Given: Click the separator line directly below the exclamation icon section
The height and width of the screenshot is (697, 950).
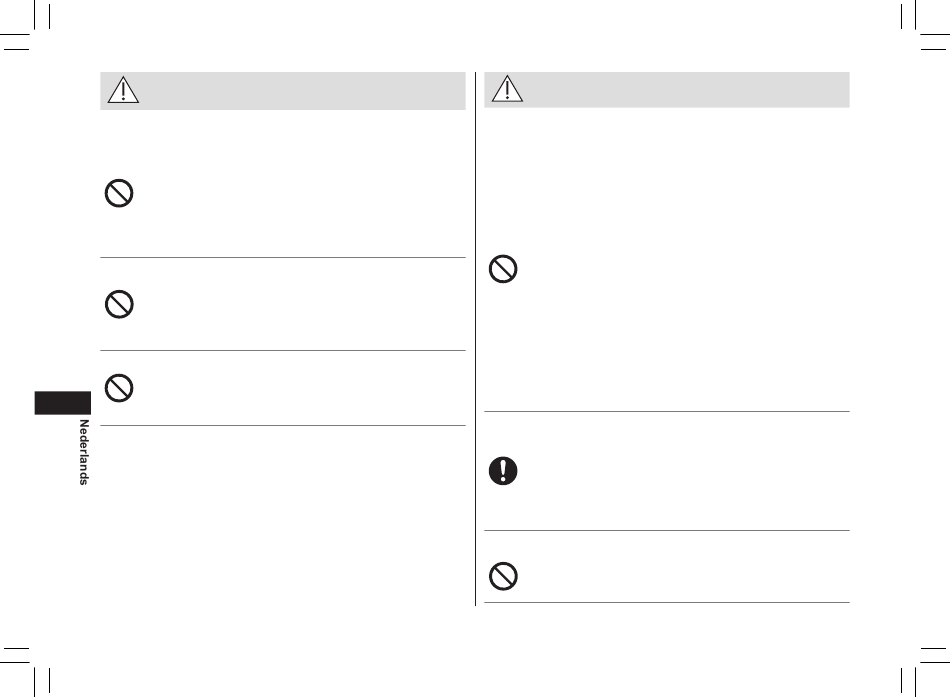Looking at the screenshot, I should point(667,530).
